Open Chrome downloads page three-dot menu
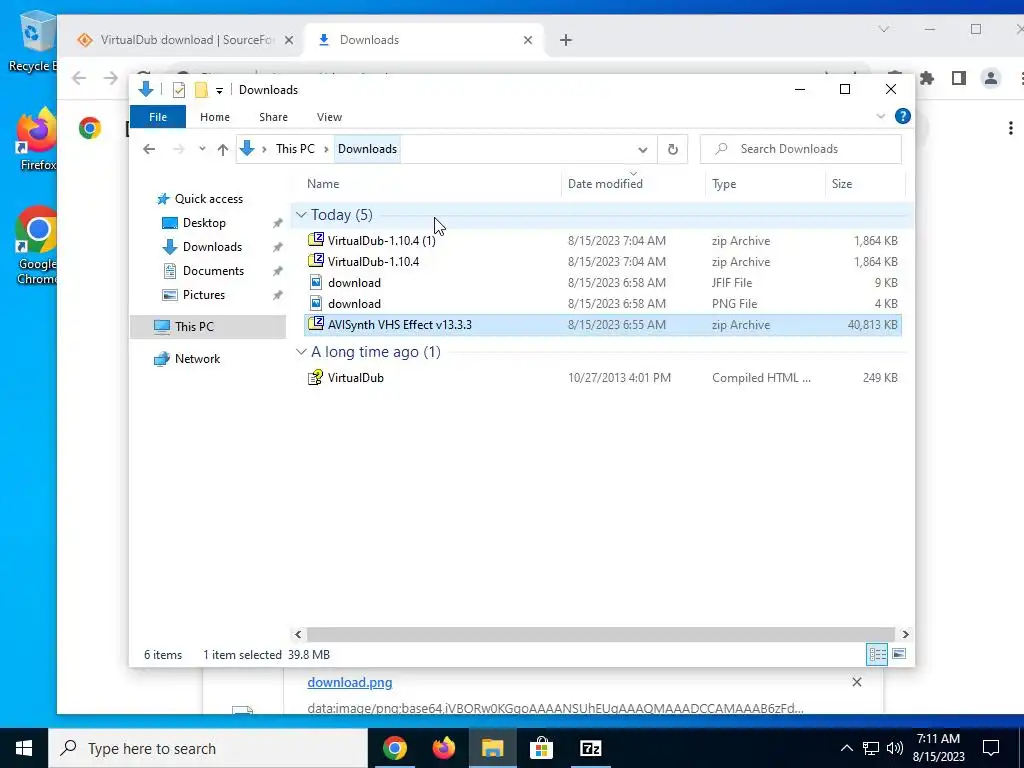Image resolution: width=1024 pixels, height=768 pixels. click(x=1011, y=128)
